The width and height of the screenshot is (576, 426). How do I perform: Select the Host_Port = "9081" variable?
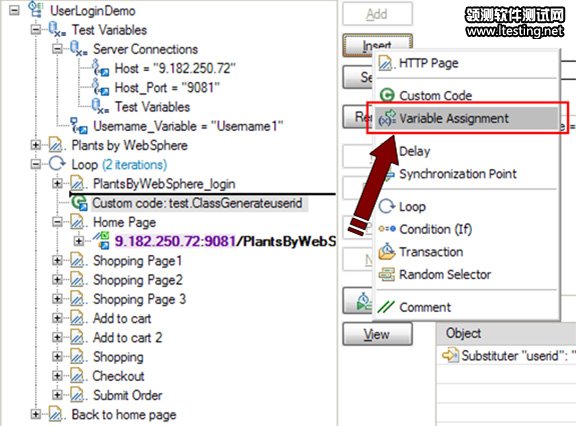pos(167,88)
